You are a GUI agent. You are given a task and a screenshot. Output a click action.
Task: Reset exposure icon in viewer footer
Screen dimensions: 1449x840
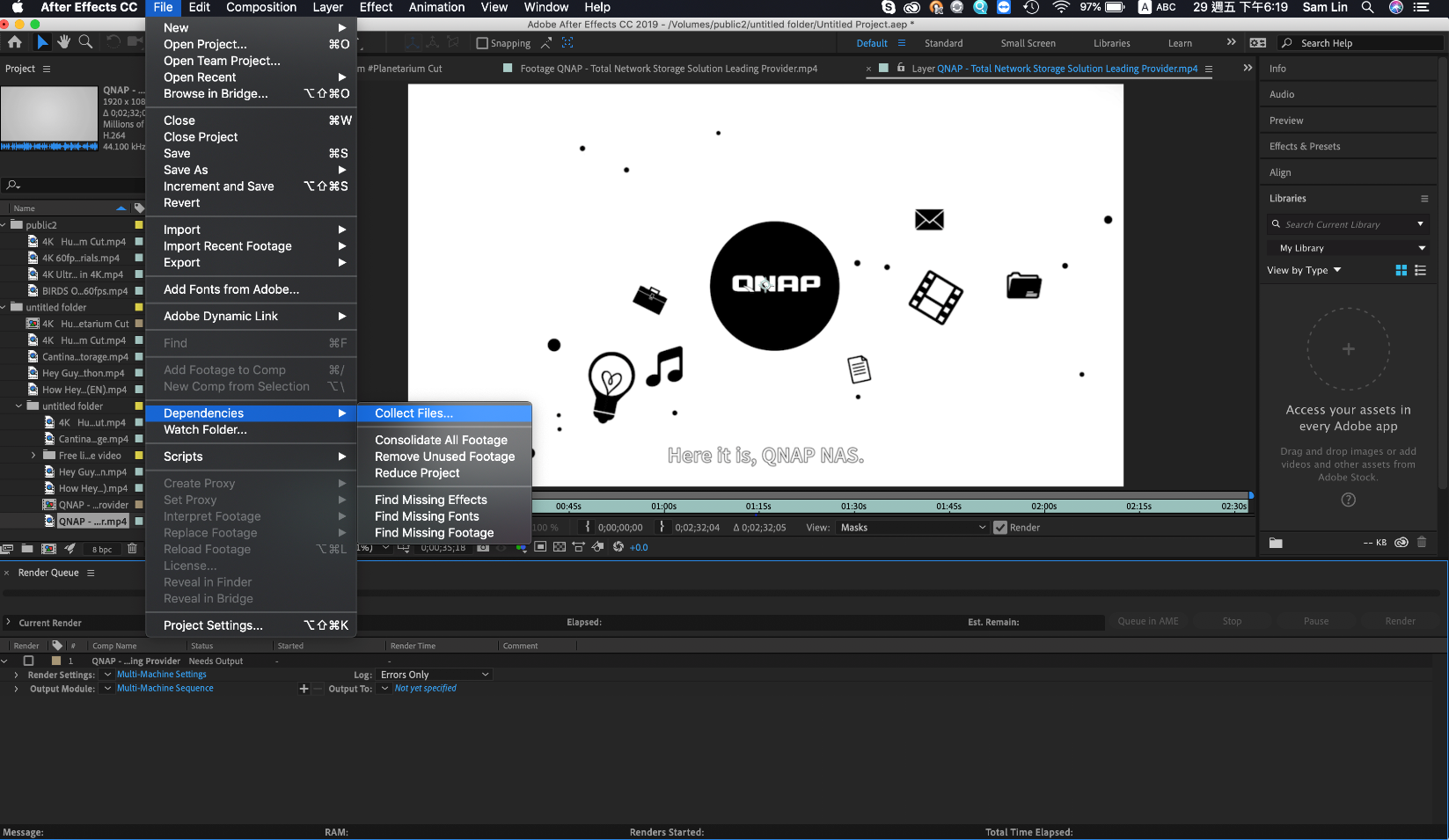pyautogui.click(x=618, y=547)
